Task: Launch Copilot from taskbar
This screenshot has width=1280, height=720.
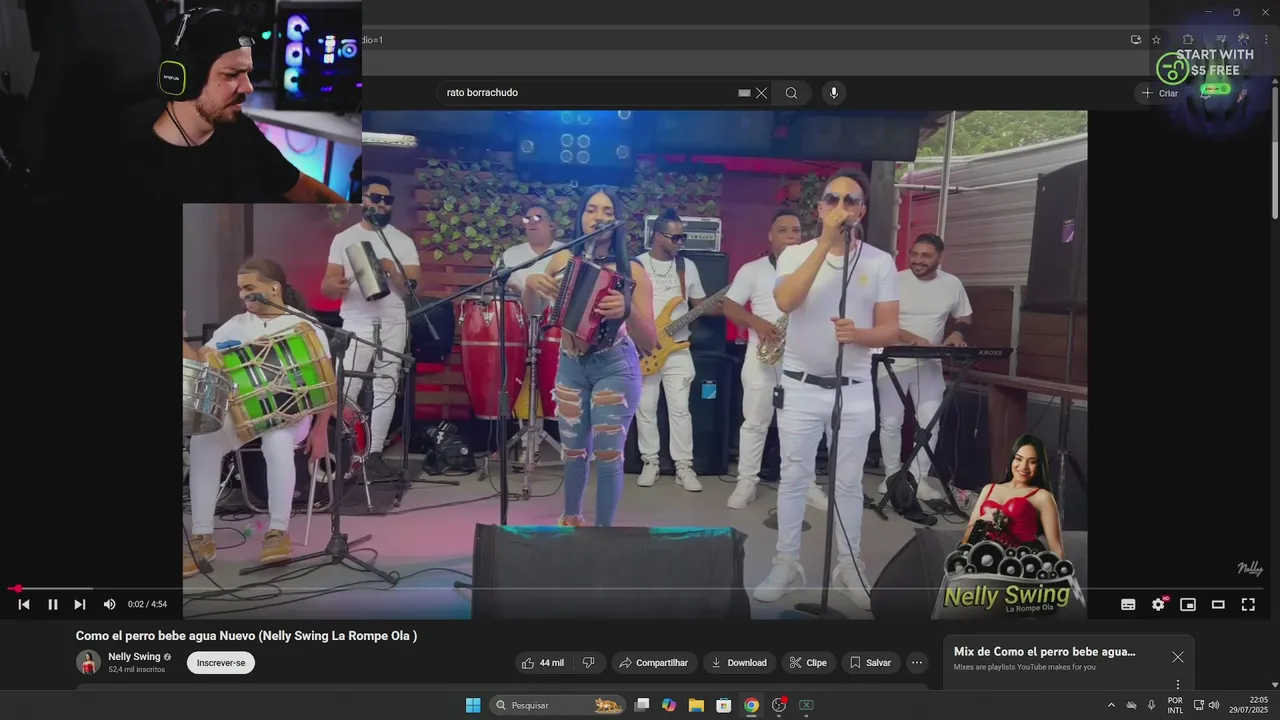Action: [x=669, y=705]
